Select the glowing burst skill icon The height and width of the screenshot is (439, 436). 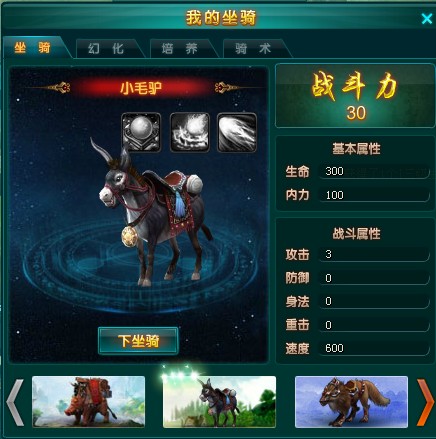click(190, 132)
